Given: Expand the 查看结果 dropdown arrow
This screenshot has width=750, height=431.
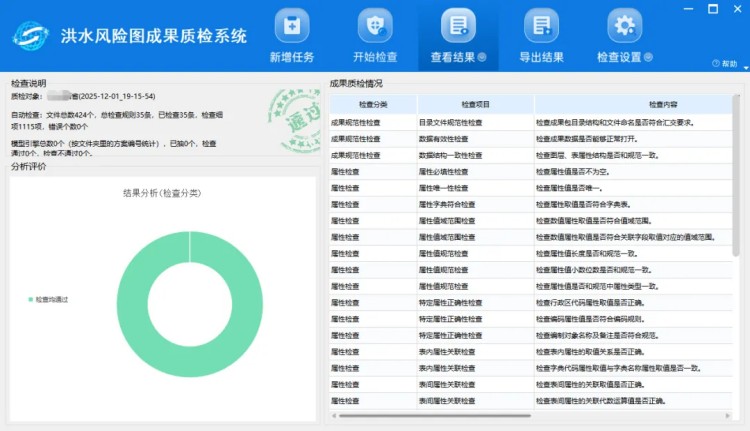Looking at the screenshot, I should coord(482,58).
